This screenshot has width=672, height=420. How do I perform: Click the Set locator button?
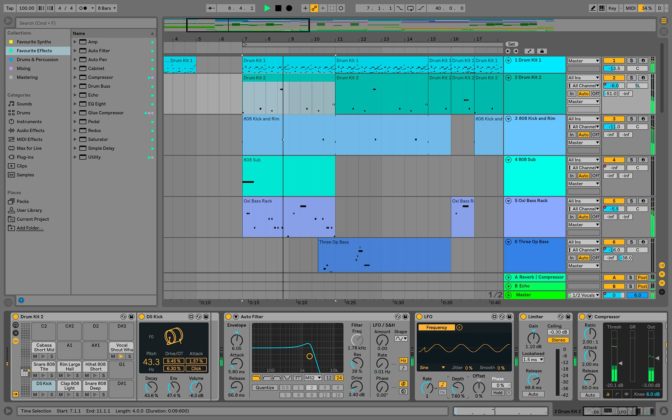512,44
